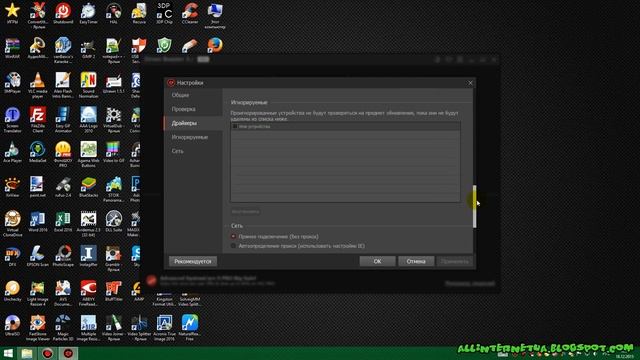Viewport: 640px width, 360px height.
Task: Launch Screen Translator desktop icon
Action: pyautogui.click(x=12, y=120)
